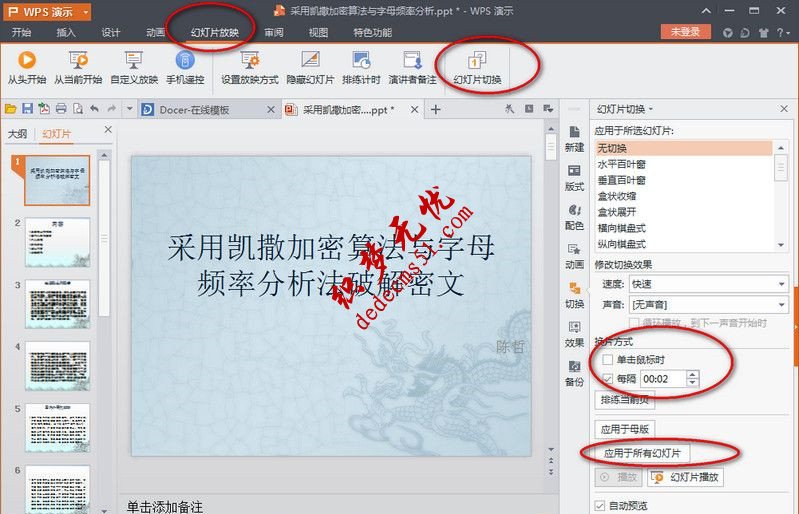Click the 单击添加备注 notes area
Screen dimensions: 799x514
165,506
